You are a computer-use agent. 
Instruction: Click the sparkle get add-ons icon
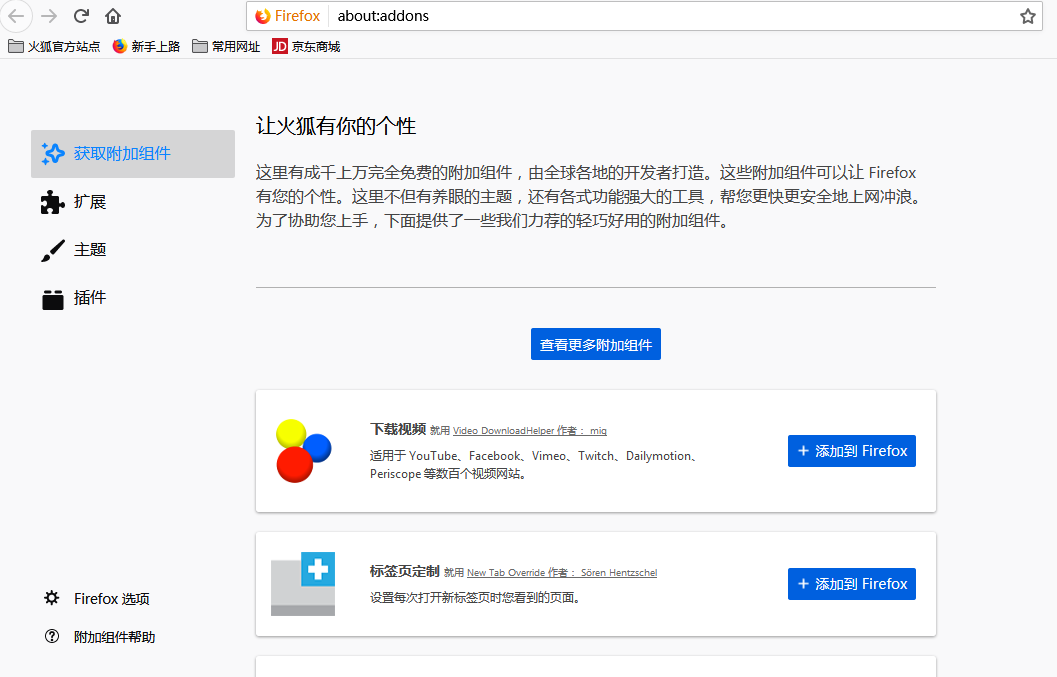(53, 154)
